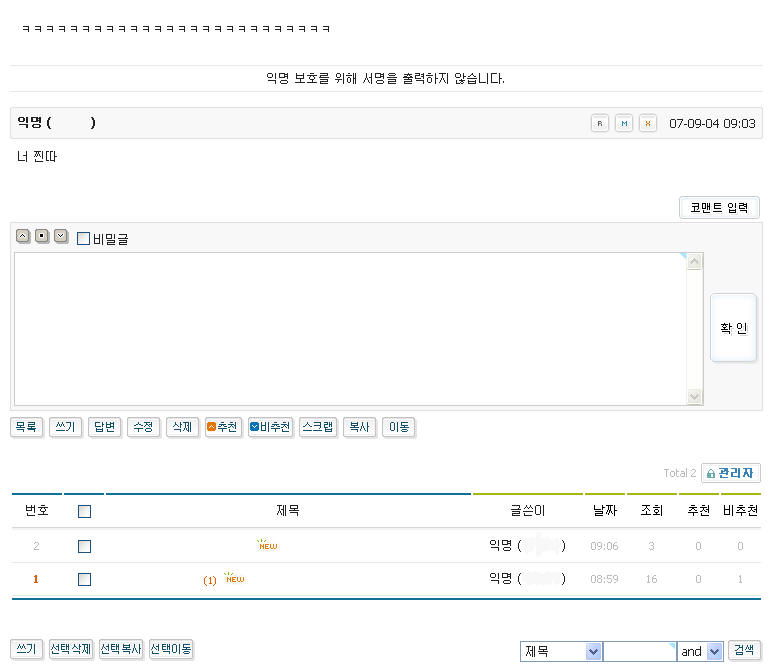Click time 08:59 in post list
779x671 pixels.
604,579
